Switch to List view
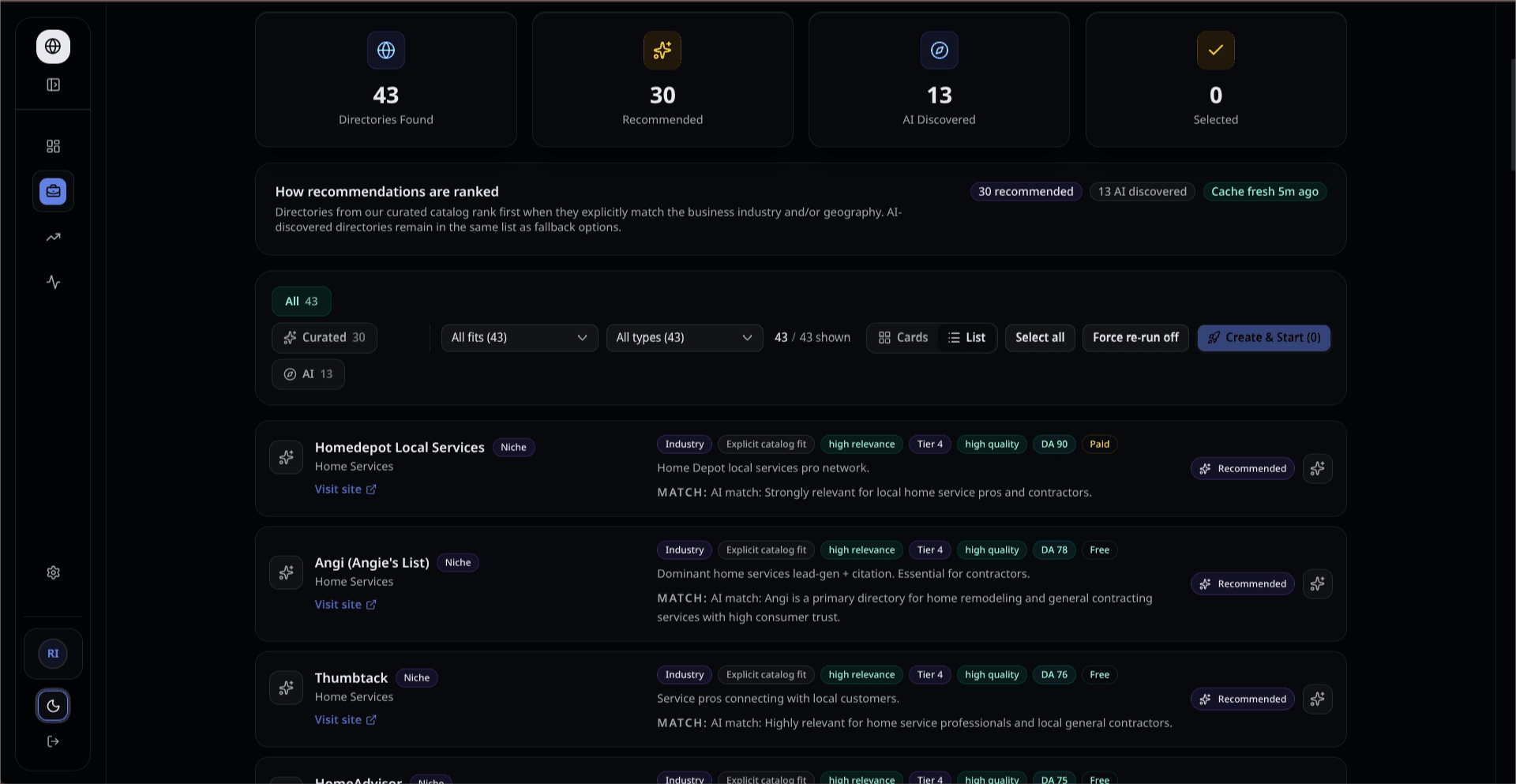The height and width of the screenshot is (784, 1516). (966, 337)
